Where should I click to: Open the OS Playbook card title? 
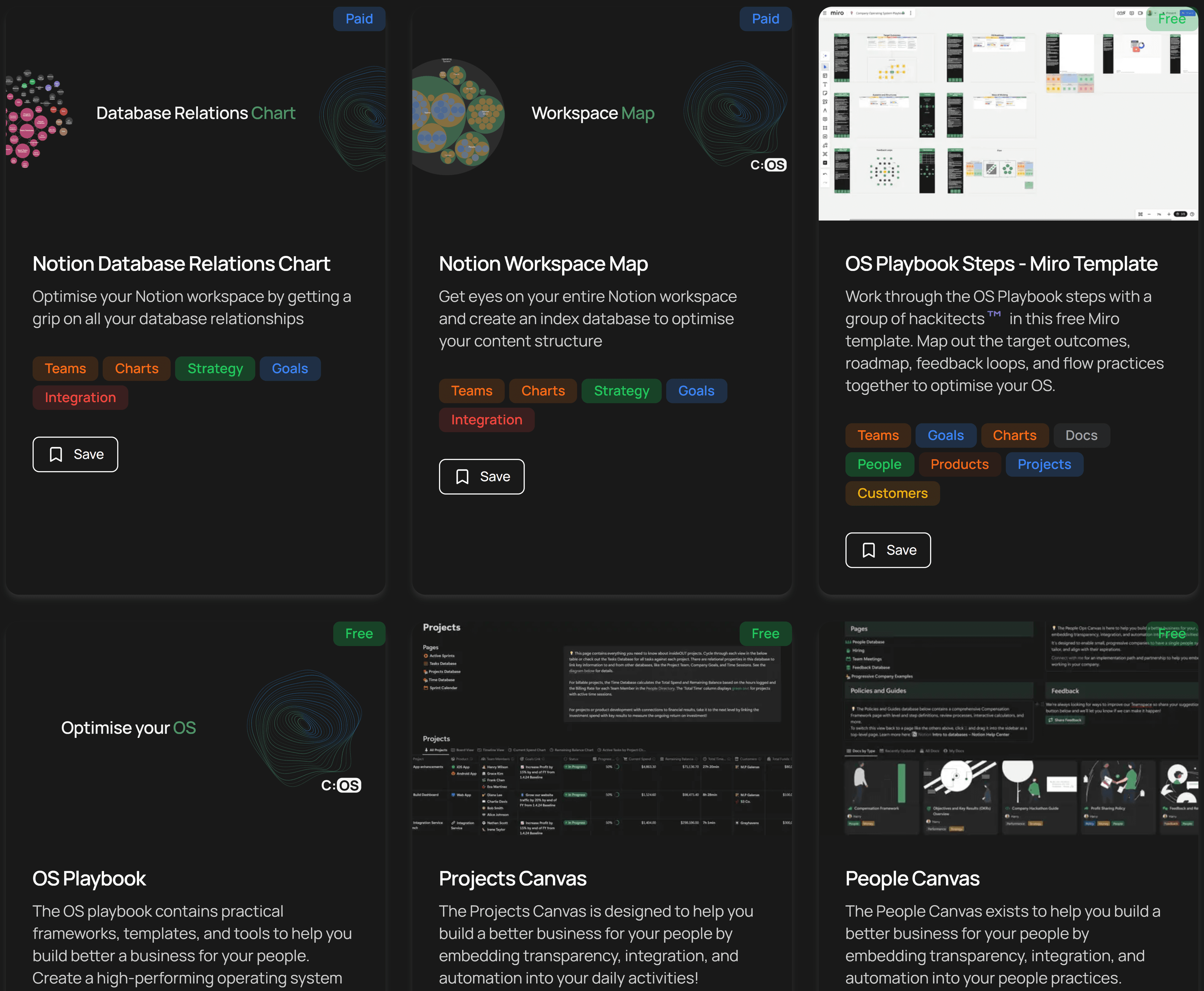click(89, 878)
